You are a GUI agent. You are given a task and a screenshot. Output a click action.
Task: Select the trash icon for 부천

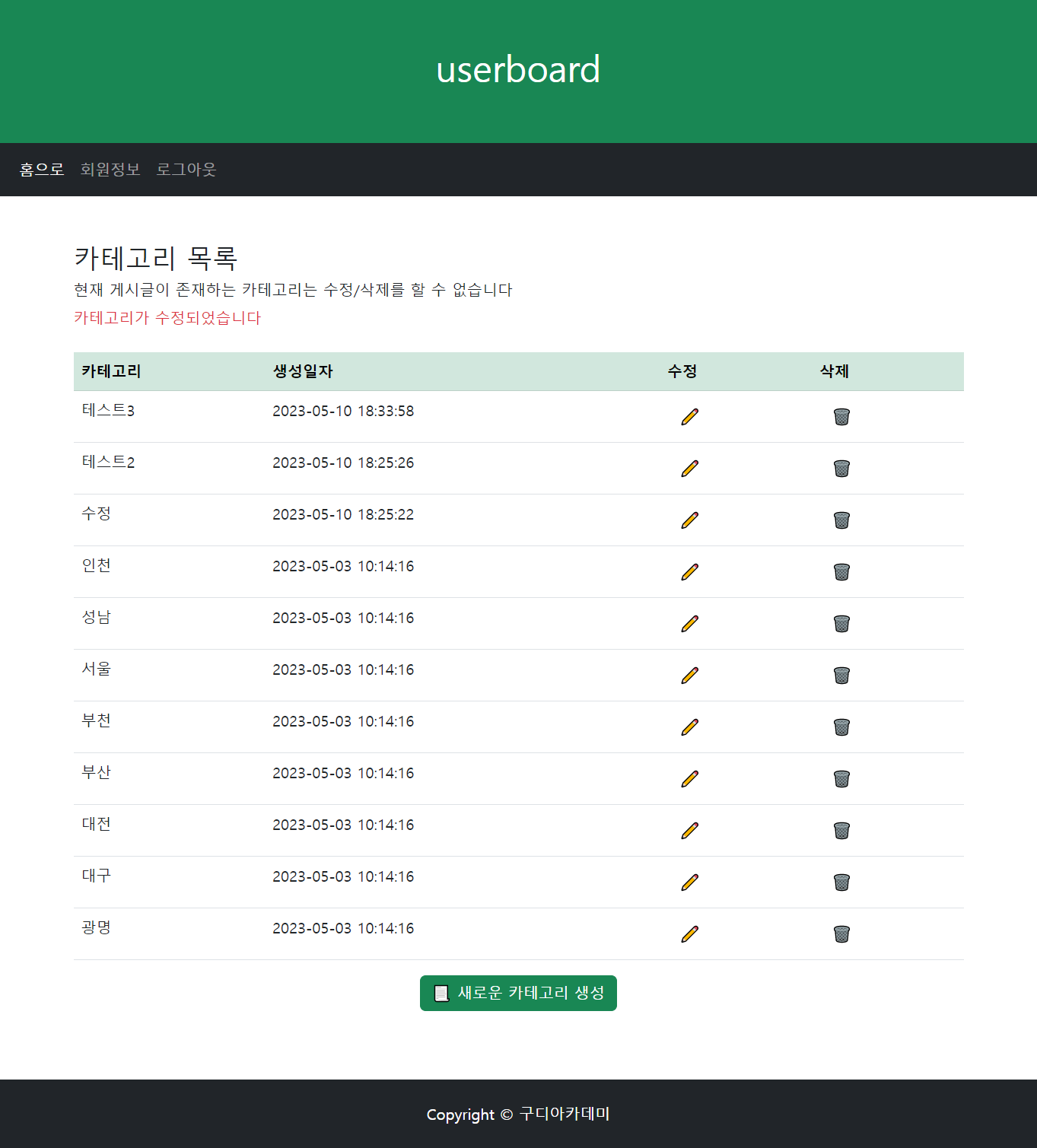tap(841, 727)
